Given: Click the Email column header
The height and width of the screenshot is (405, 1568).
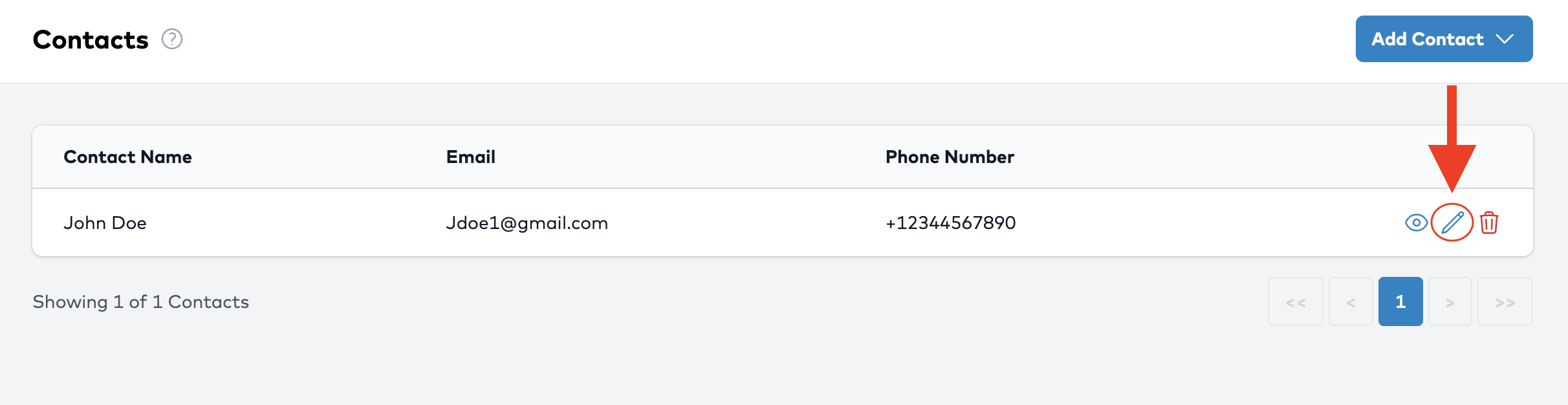Looking at the screenshot, I should pos(470,157).
